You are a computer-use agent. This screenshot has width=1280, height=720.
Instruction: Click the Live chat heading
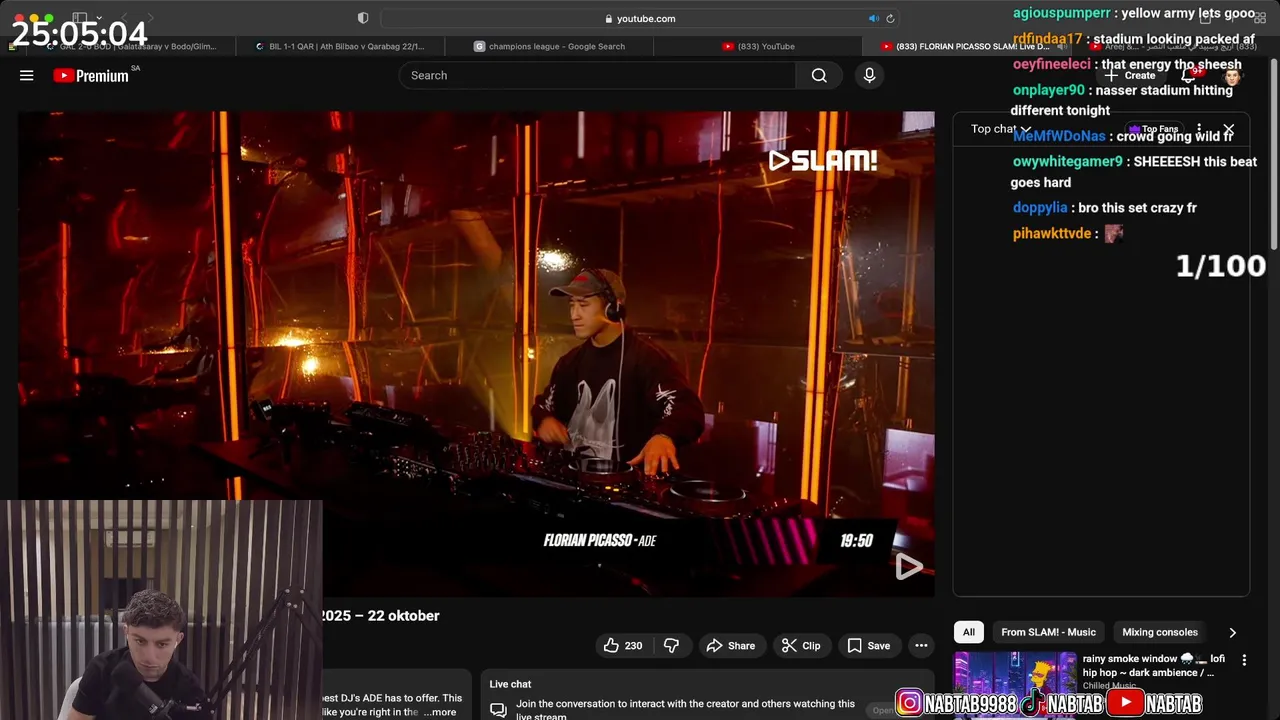click(x=510, y=684)
